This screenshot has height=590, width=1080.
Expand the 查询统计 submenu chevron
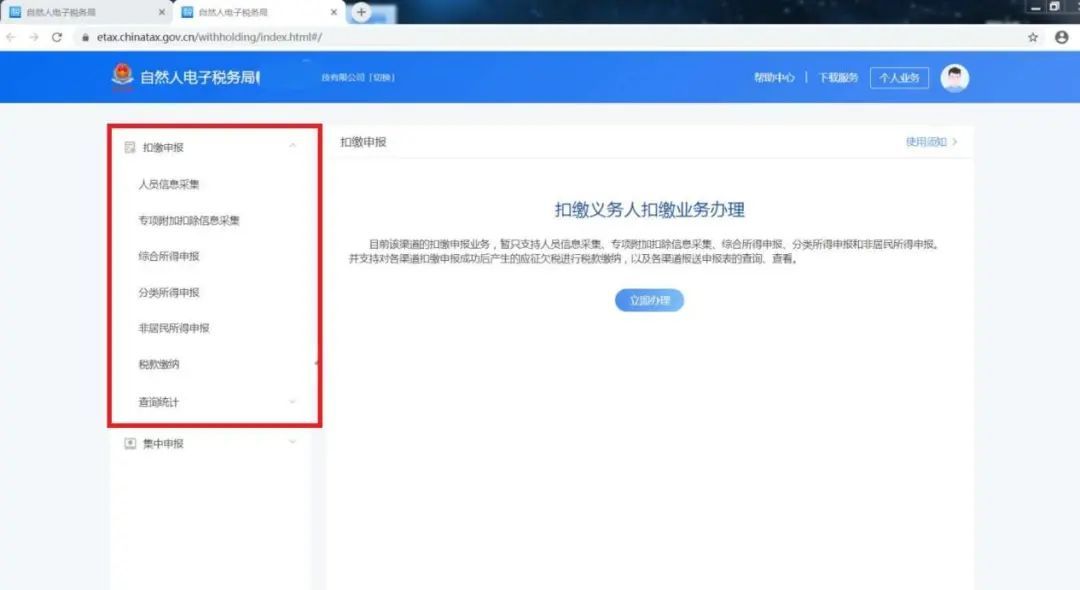click(x=293, y=401)
